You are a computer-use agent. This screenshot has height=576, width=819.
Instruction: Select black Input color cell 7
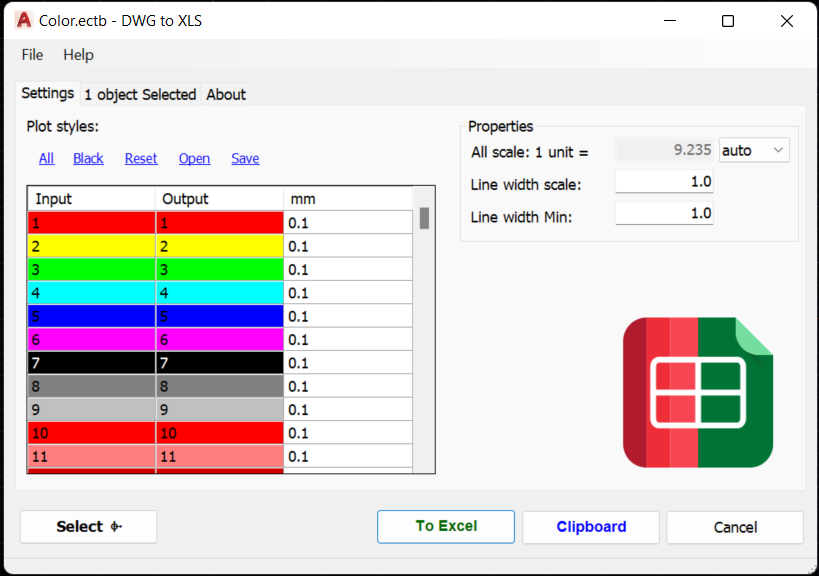[x=91, y=363]
